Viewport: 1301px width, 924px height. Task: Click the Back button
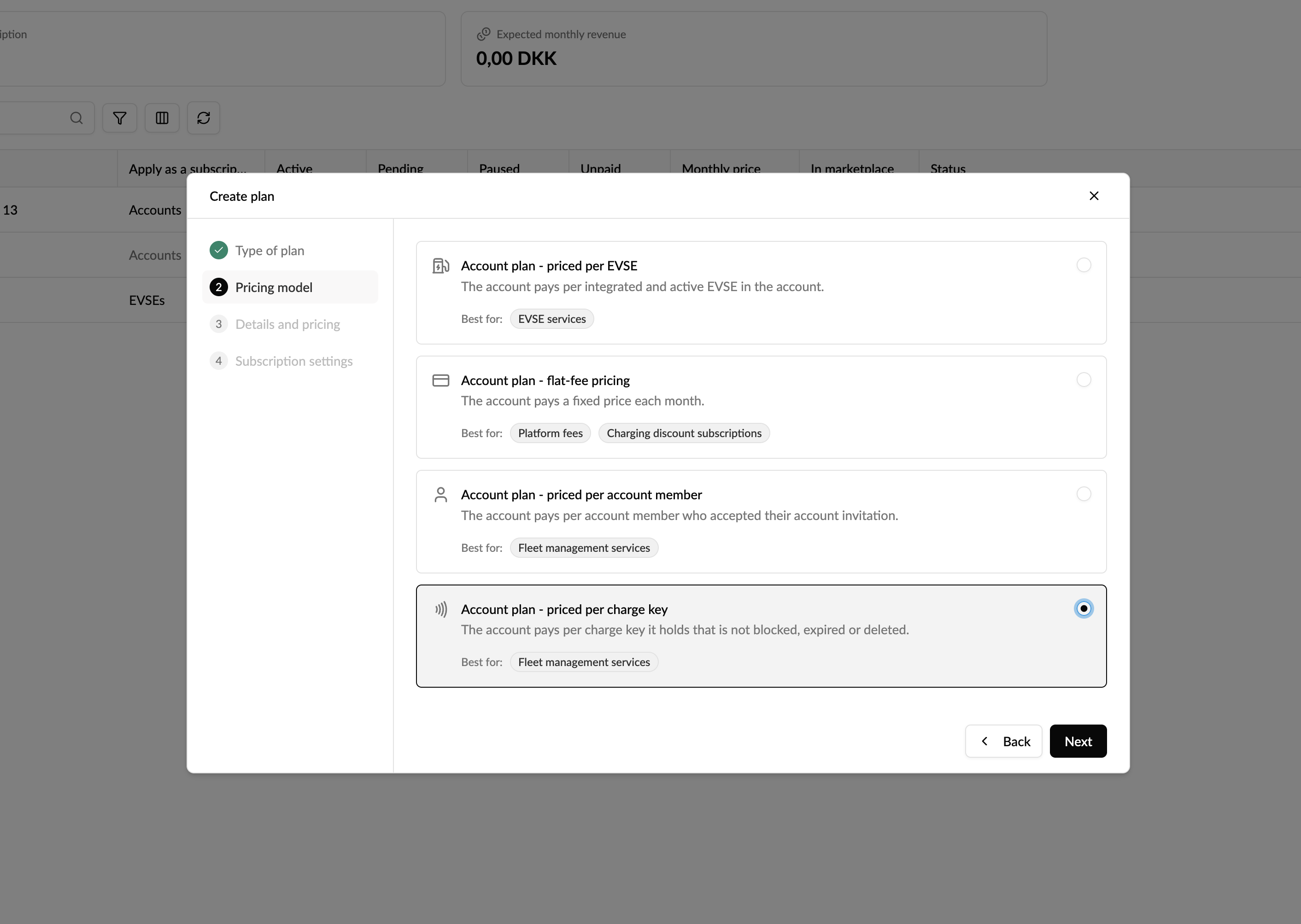point(1003,741)
